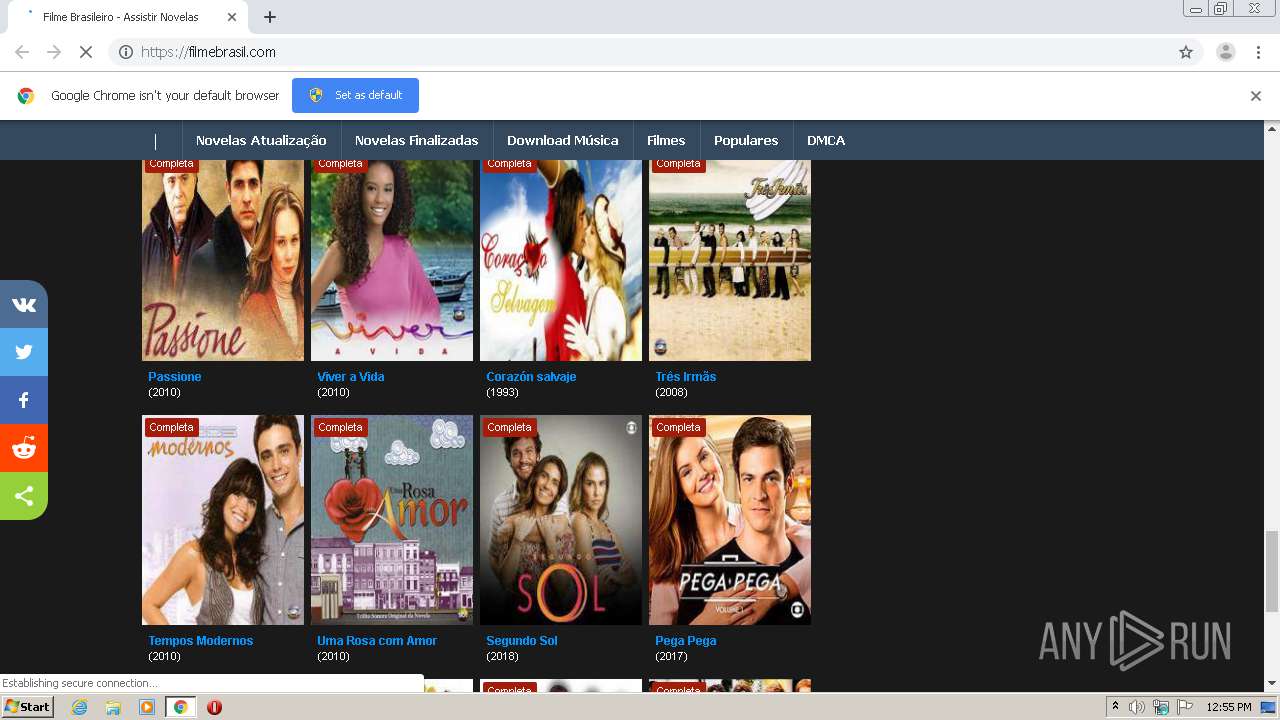Image resolution: width=1280 pixels, height=720 pixels.
Task: Show hidden system tray icons
Action: [x=1116, y=707]
